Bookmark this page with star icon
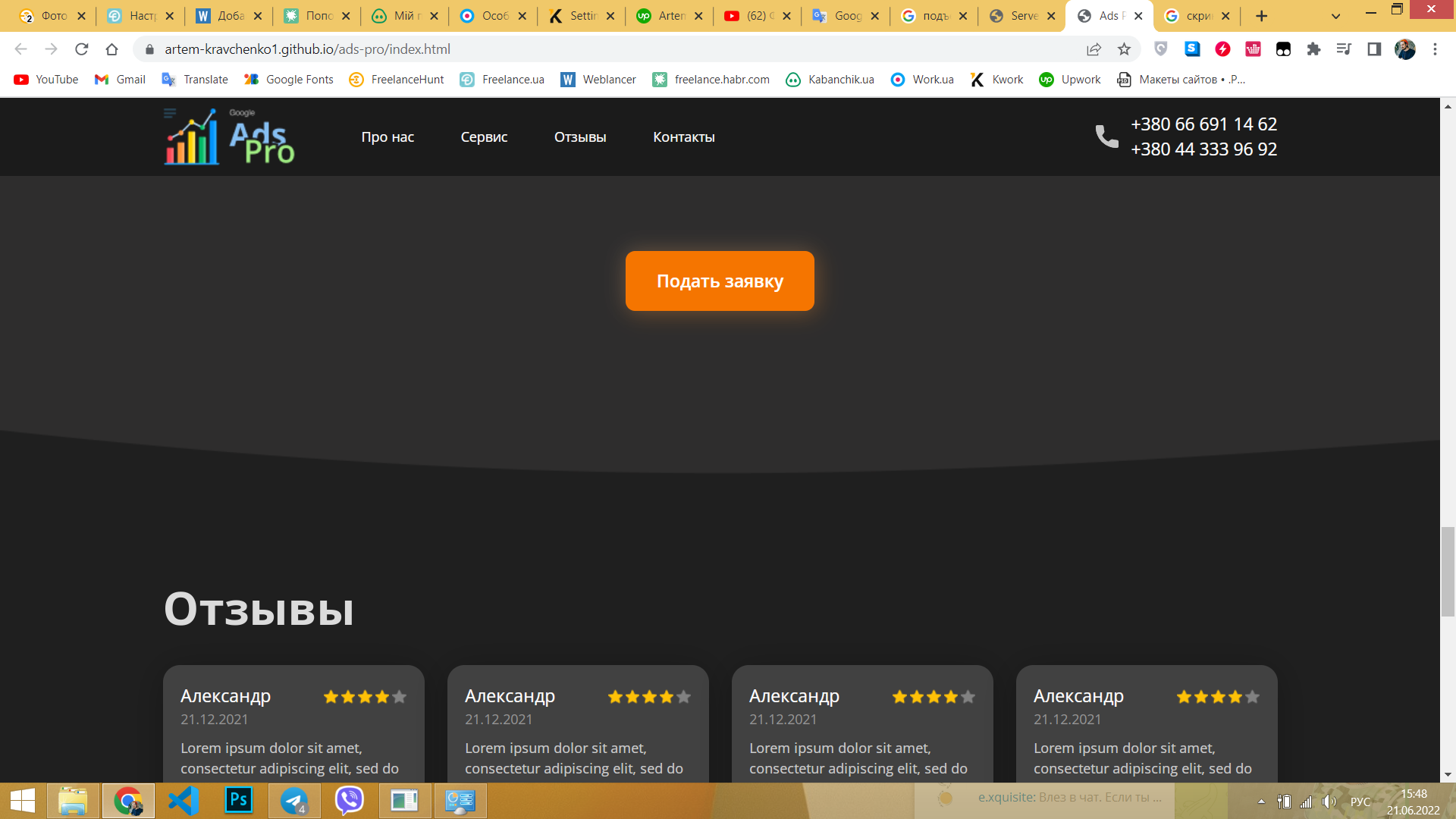The image size is (1456, 819). 1124,49
